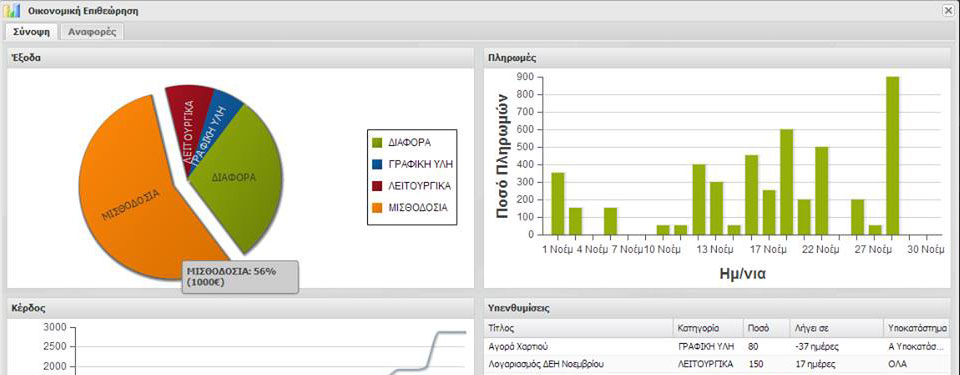
Task: Select the Σύνοψη tab
Action: click(31, 32)
